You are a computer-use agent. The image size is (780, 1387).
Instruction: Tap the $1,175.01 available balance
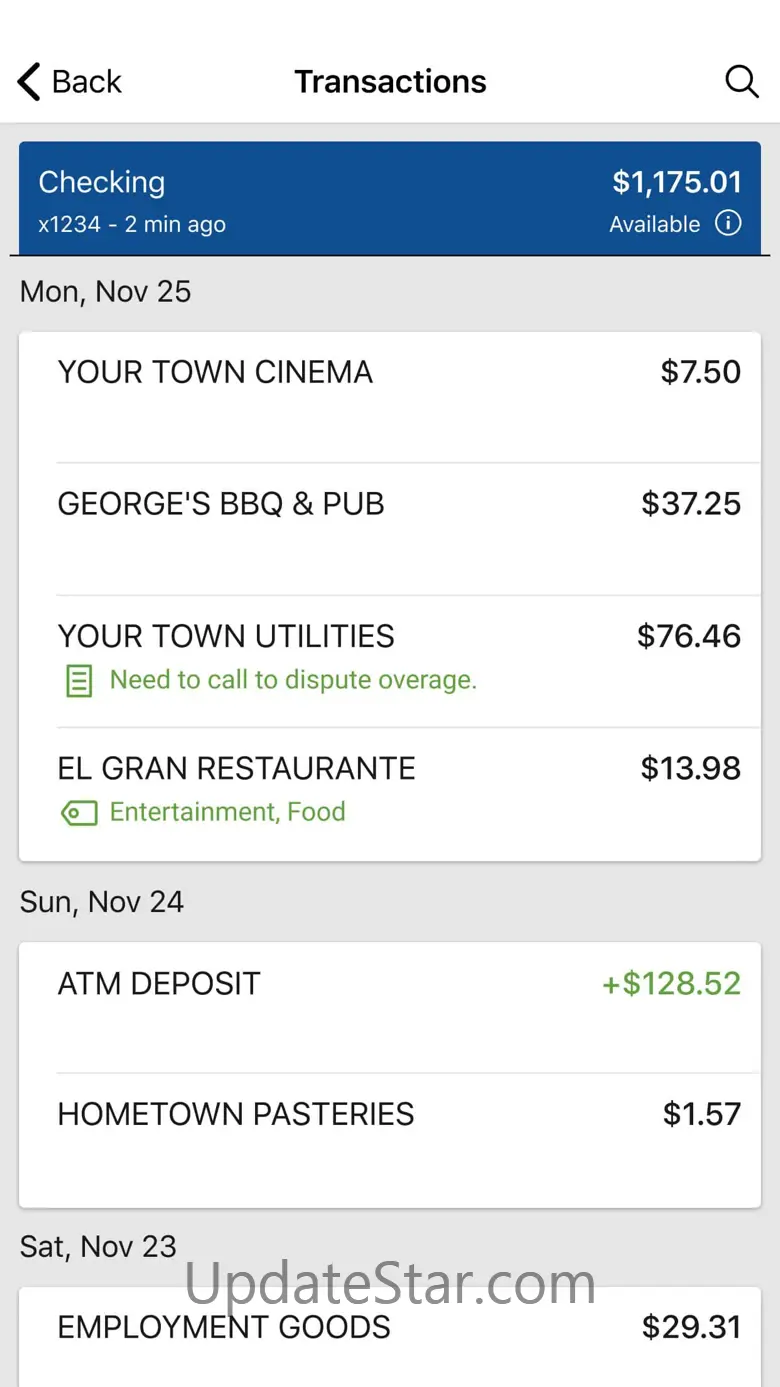pos(677,182)
